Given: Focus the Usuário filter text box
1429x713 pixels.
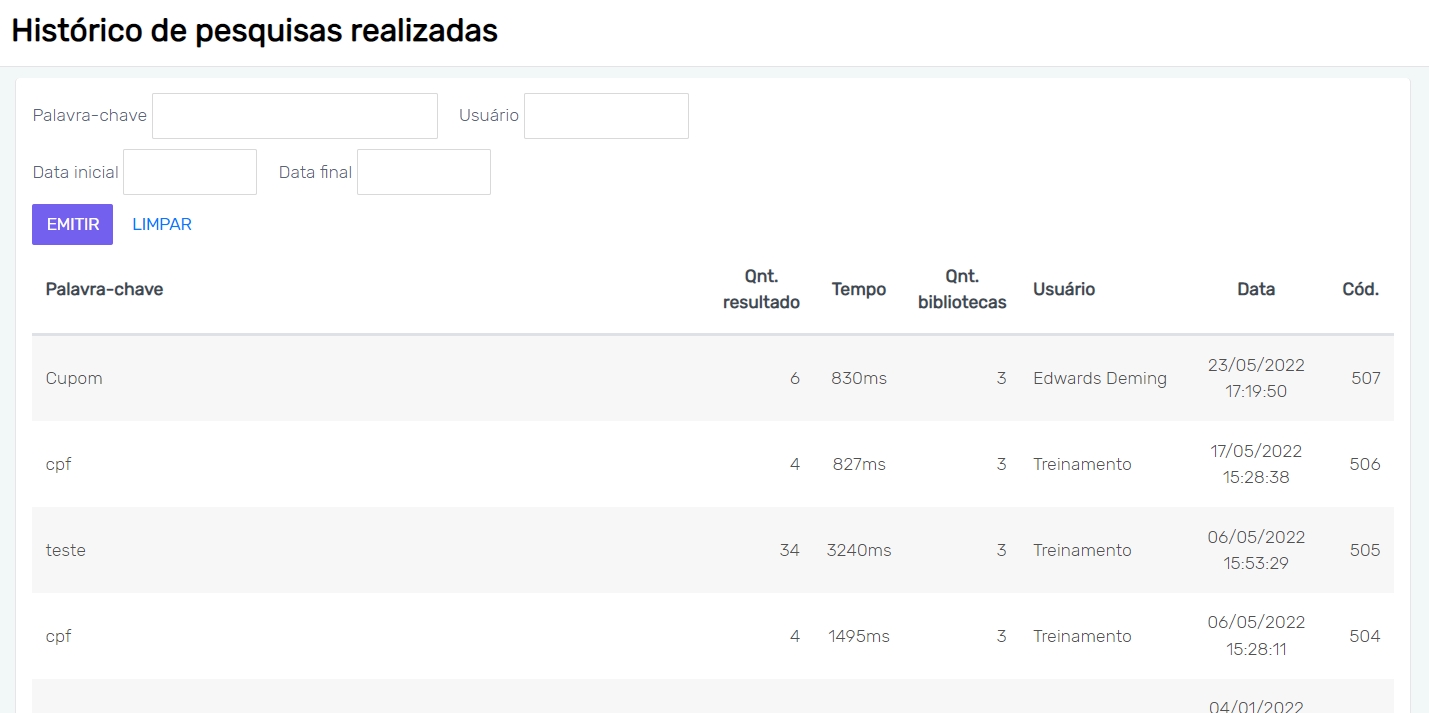Looking at the screenshot, I should (x=606, y=116).
